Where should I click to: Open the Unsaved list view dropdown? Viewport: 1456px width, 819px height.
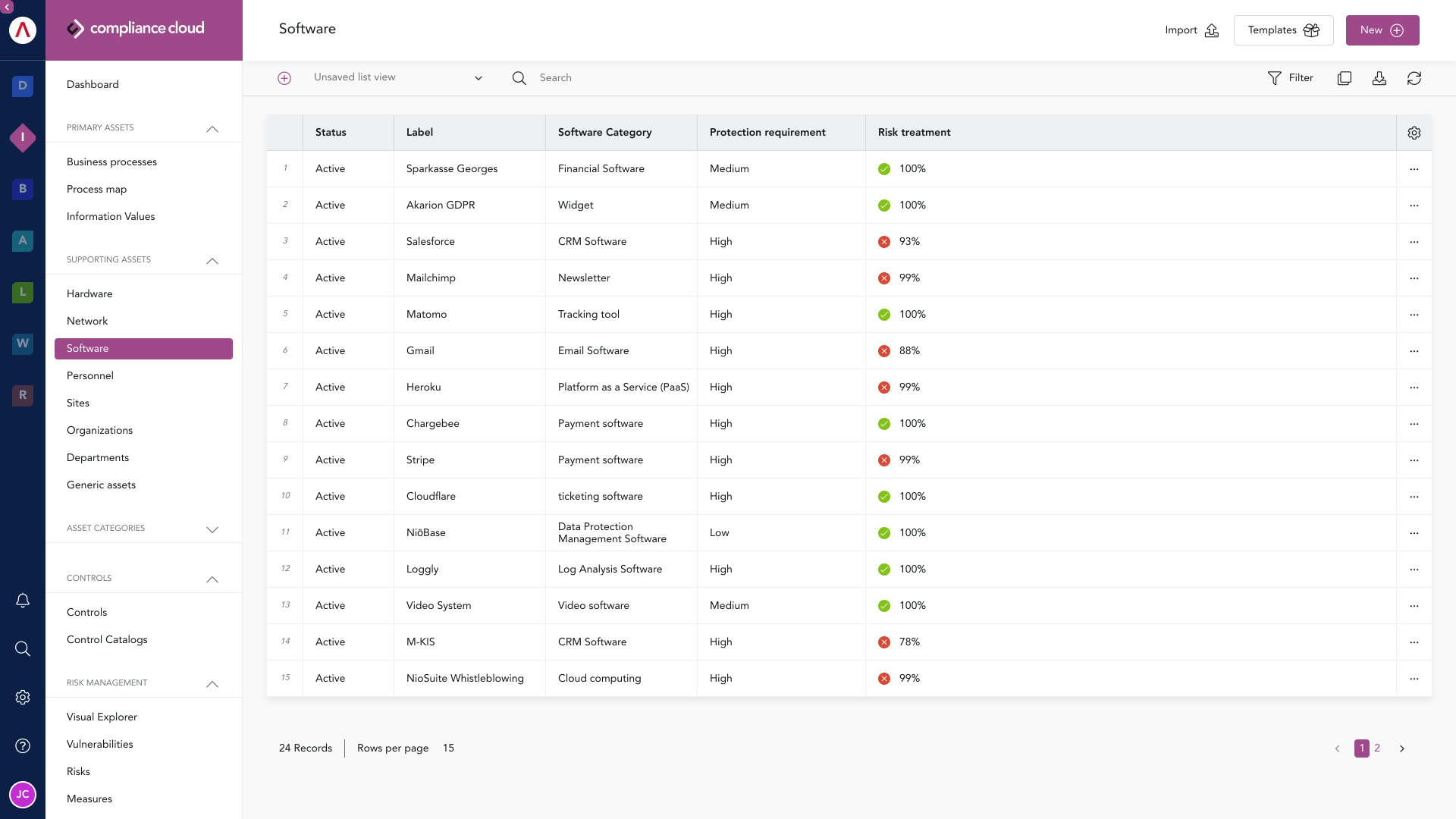(478, 77)
